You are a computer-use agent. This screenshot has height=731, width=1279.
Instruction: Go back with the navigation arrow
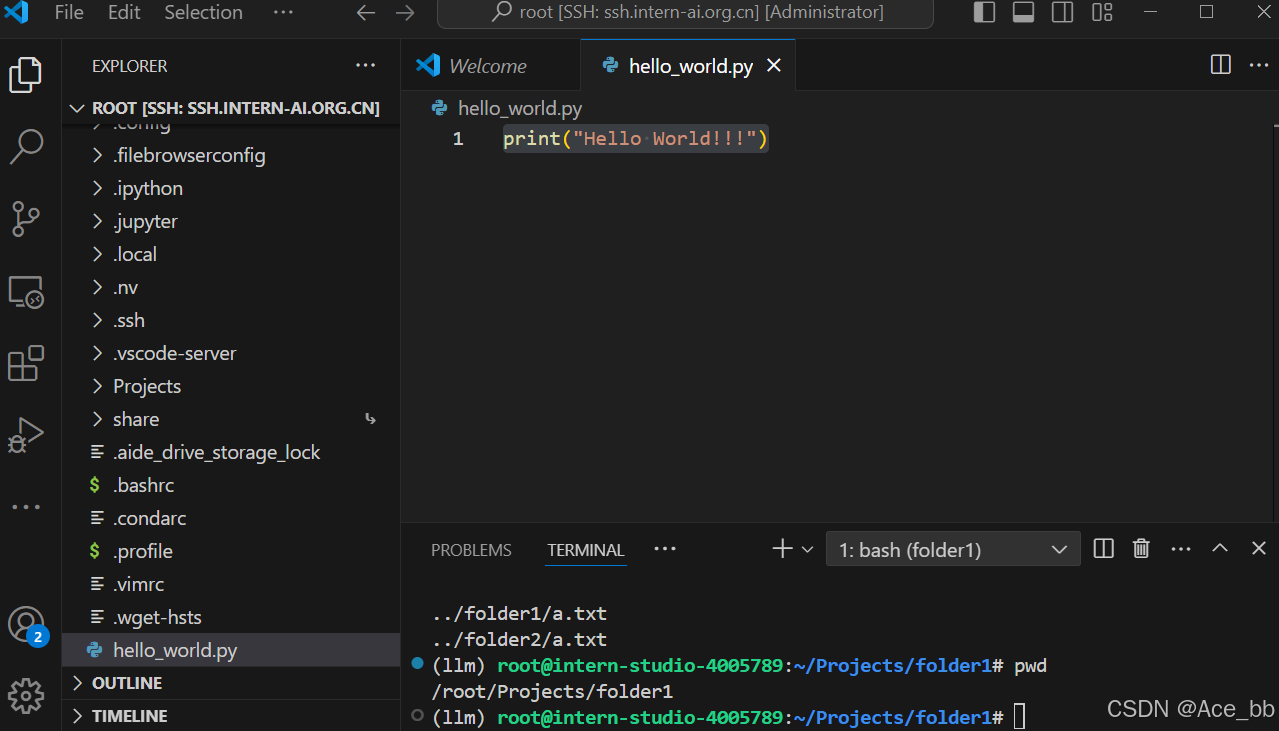[366, 13]
